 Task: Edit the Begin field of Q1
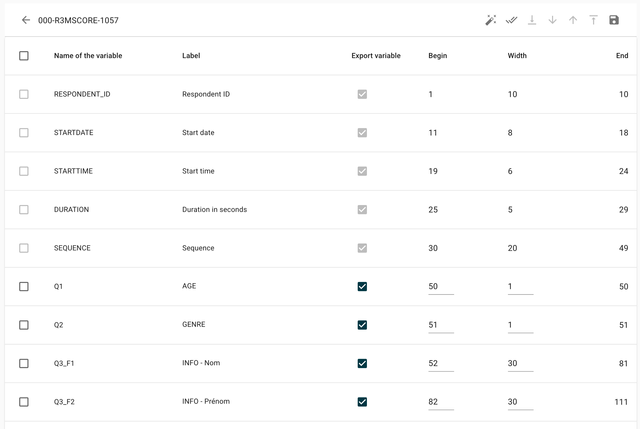coord(440,286)
